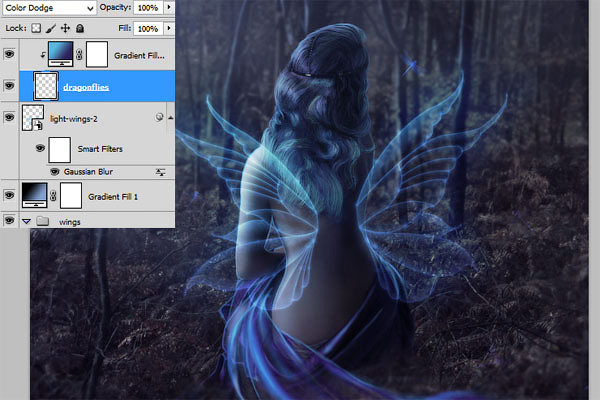Viewport: 600px width, 400px height.
Task: Click clipping mask arrow on top Gradient Fill layer
Action: (x=43, y=55)
